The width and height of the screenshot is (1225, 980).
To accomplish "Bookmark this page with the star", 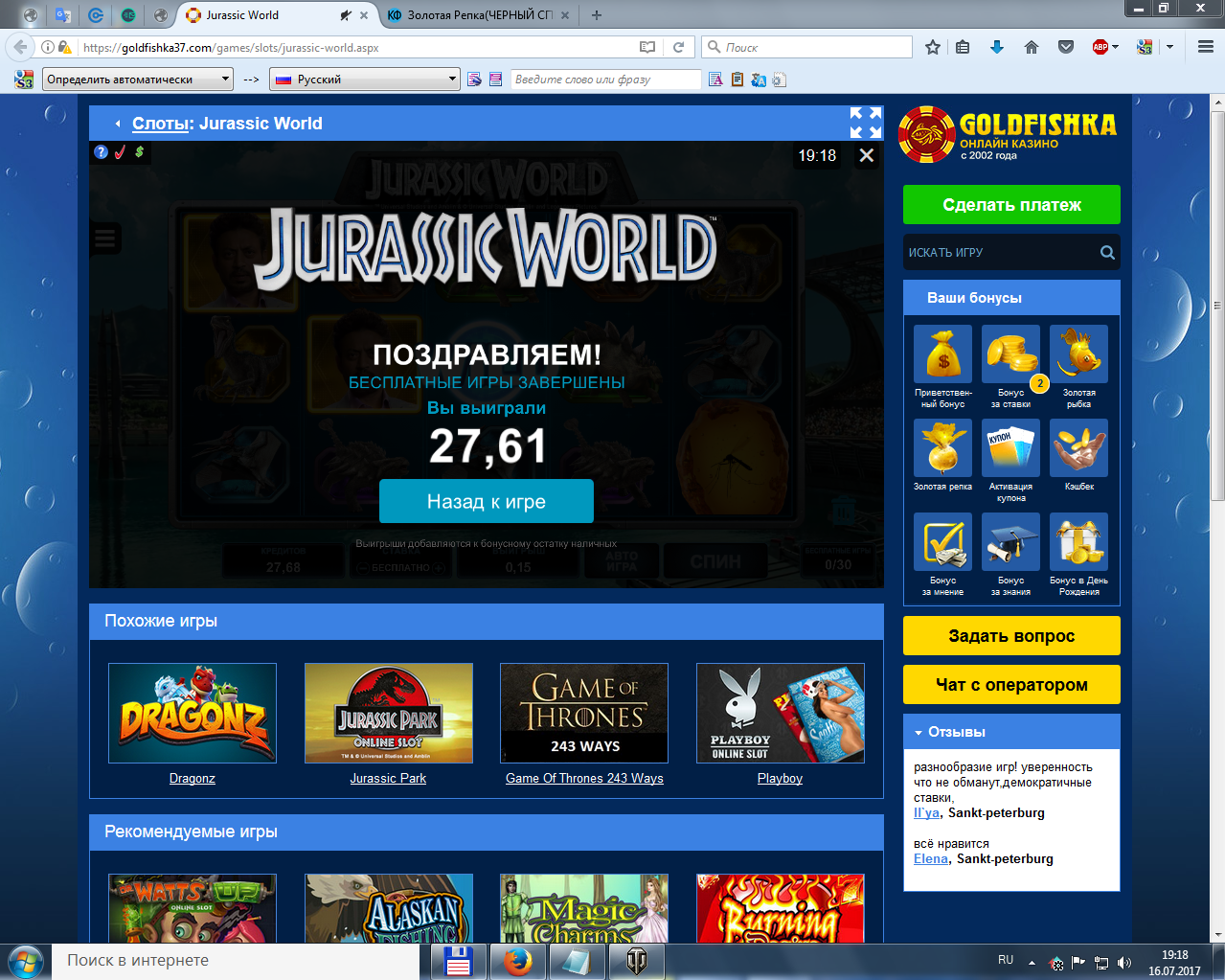I will coord(933,47).
